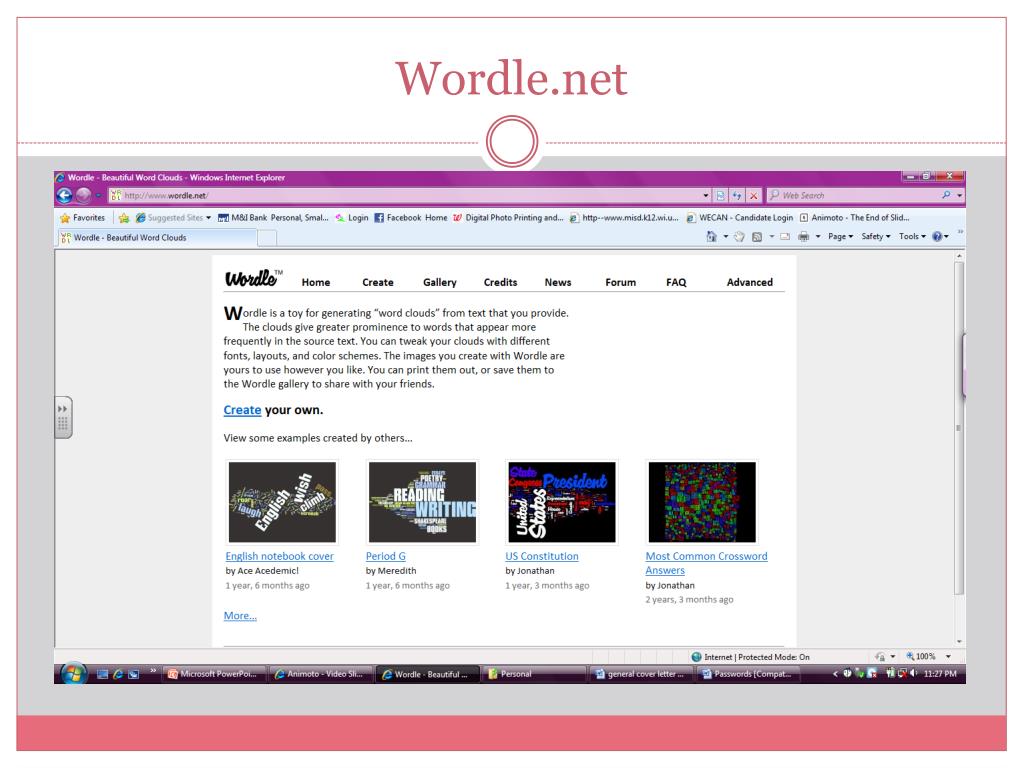Click in the Web Search box
1024x768 pixels.
[856, 195]
